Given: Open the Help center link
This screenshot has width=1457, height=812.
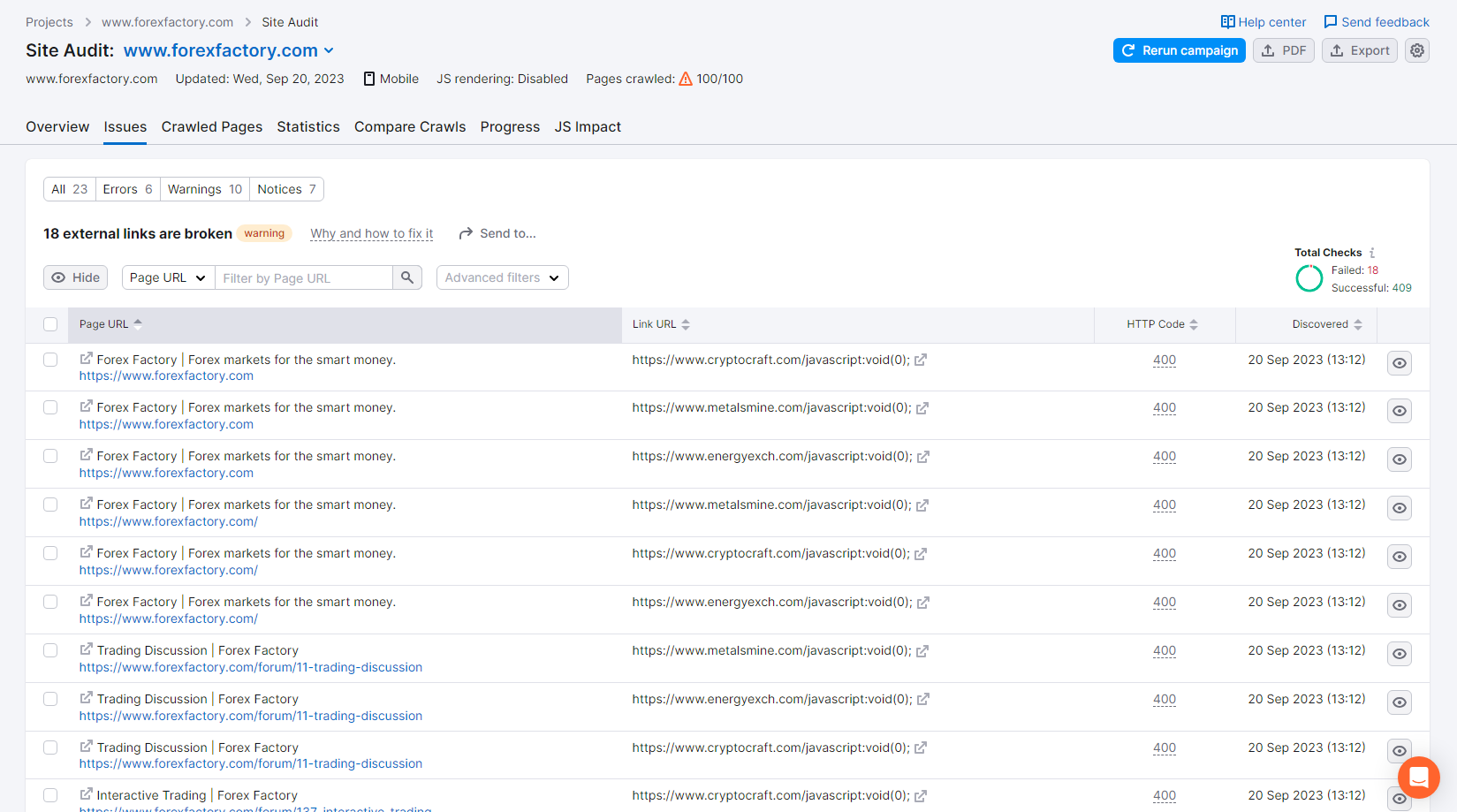Looking at the screenshot, I should [1263, 22].
